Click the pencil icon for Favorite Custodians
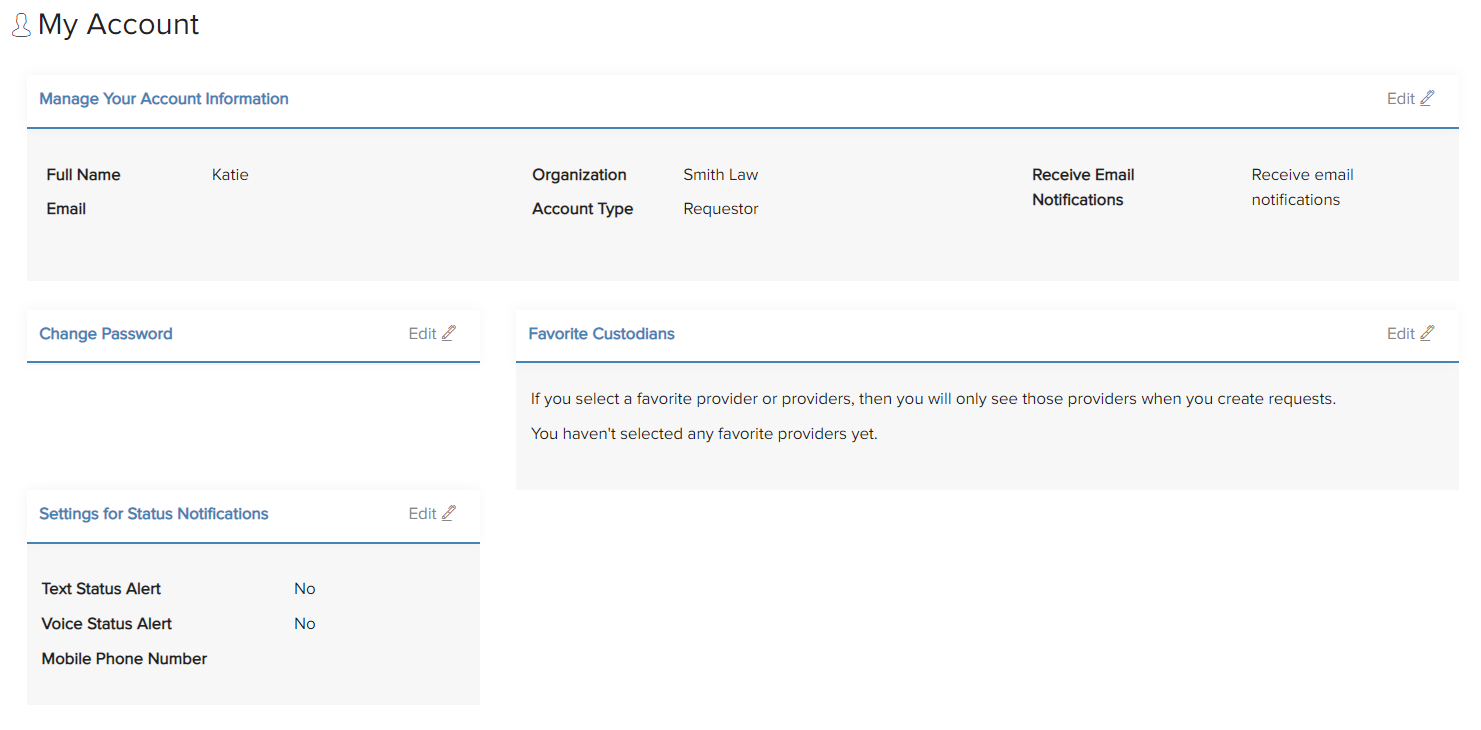 point(1427,333)
